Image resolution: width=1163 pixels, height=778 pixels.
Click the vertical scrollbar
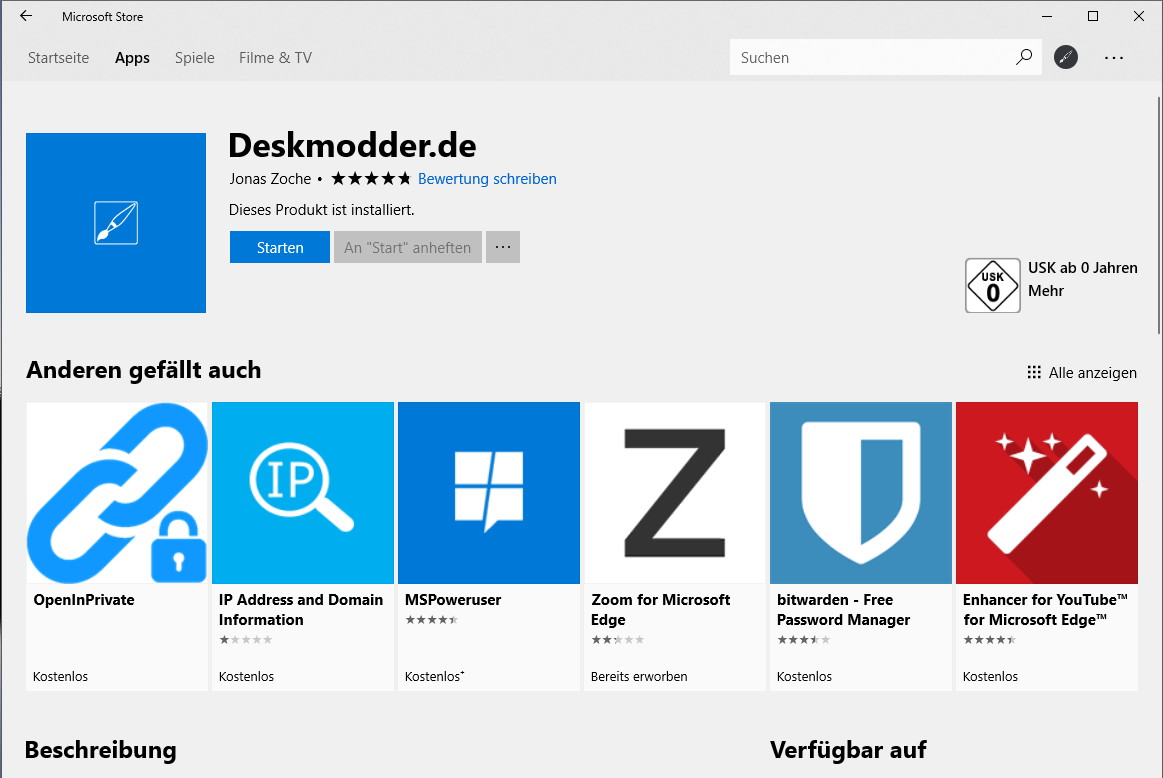1159,215
